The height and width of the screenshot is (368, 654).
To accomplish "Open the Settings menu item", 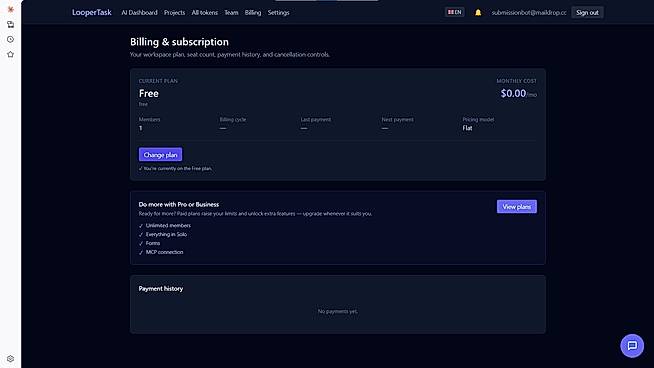I will pyautogui.click(x=278, y=13).
